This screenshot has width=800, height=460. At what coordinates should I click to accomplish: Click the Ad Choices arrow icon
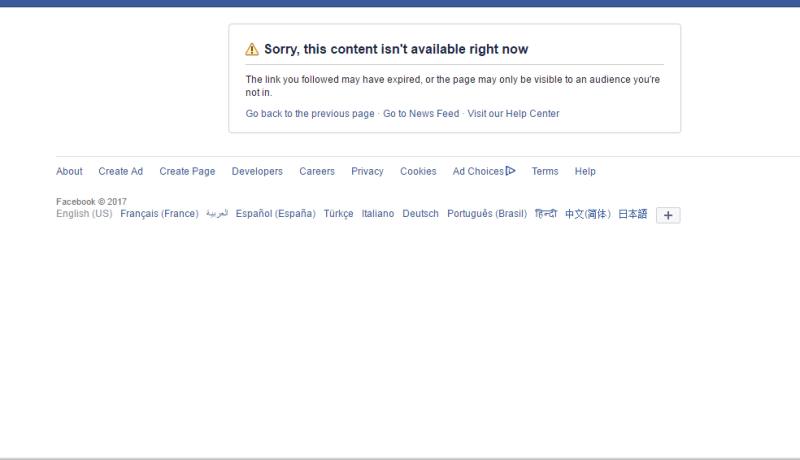pos(511,171)
